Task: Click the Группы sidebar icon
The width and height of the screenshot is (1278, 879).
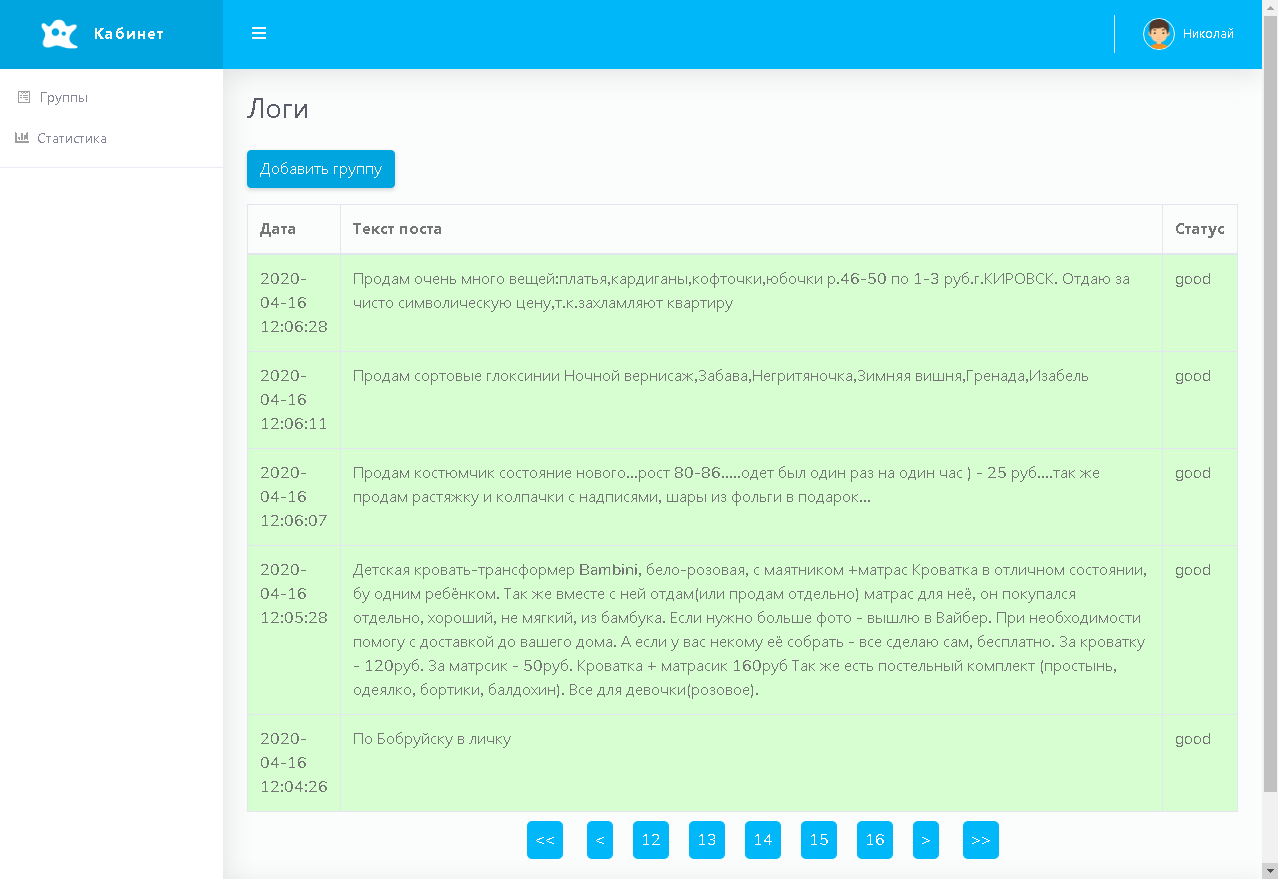Action: click(24, 97)
